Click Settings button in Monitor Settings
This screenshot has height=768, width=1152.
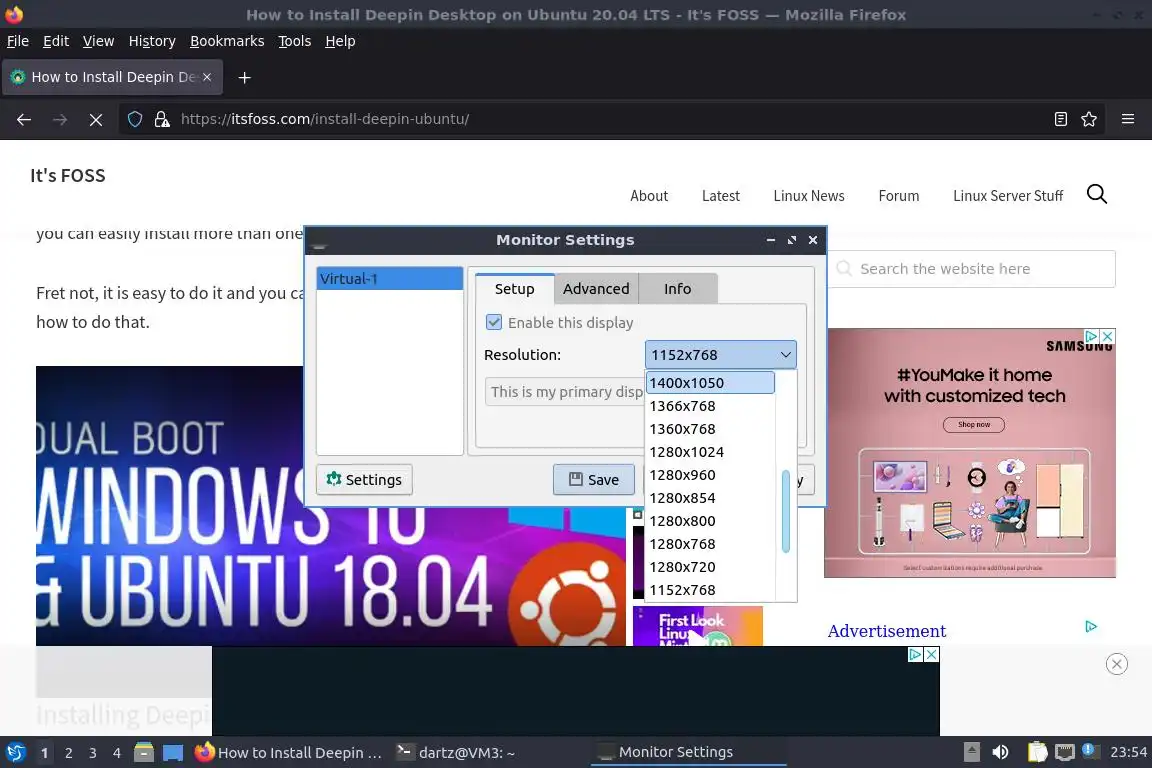(364, 479)
